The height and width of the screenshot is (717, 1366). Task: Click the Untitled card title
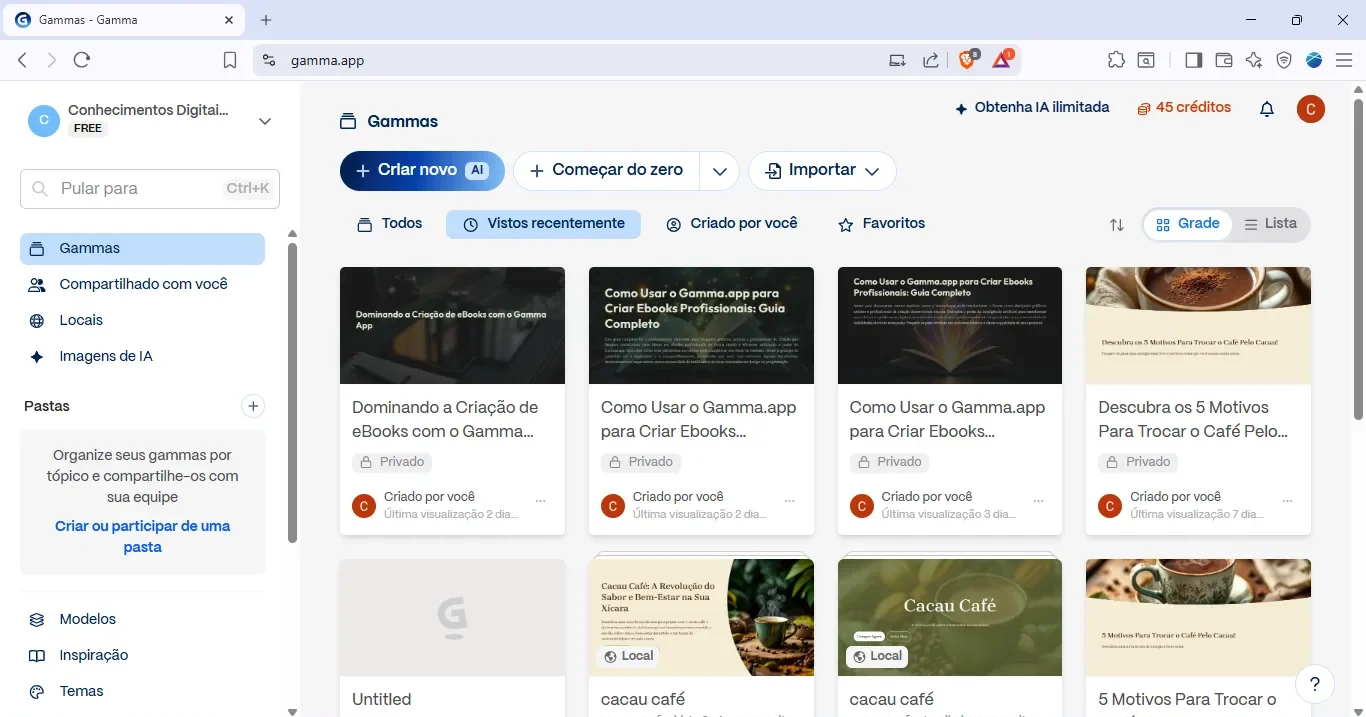382,699
